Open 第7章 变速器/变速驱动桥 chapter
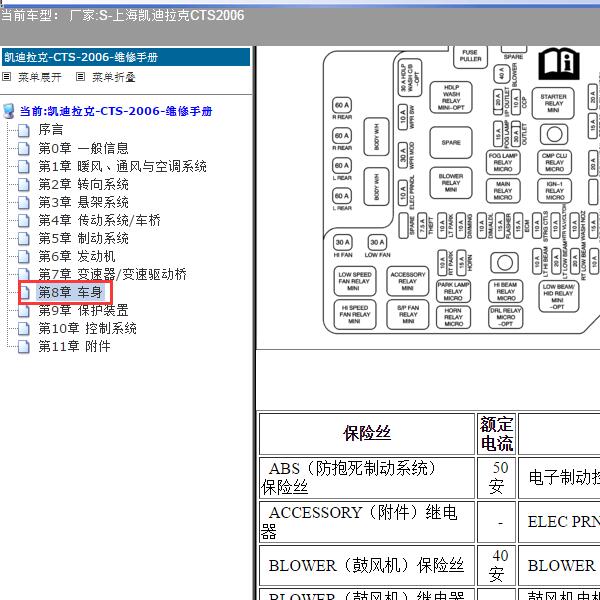The image size is (600, 600). pos(112,274)
